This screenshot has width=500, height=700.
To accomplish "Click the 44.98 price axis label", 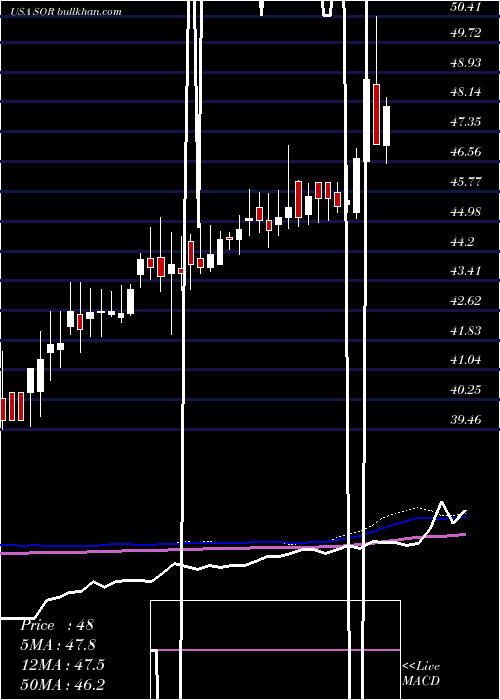I will point(466,211).
